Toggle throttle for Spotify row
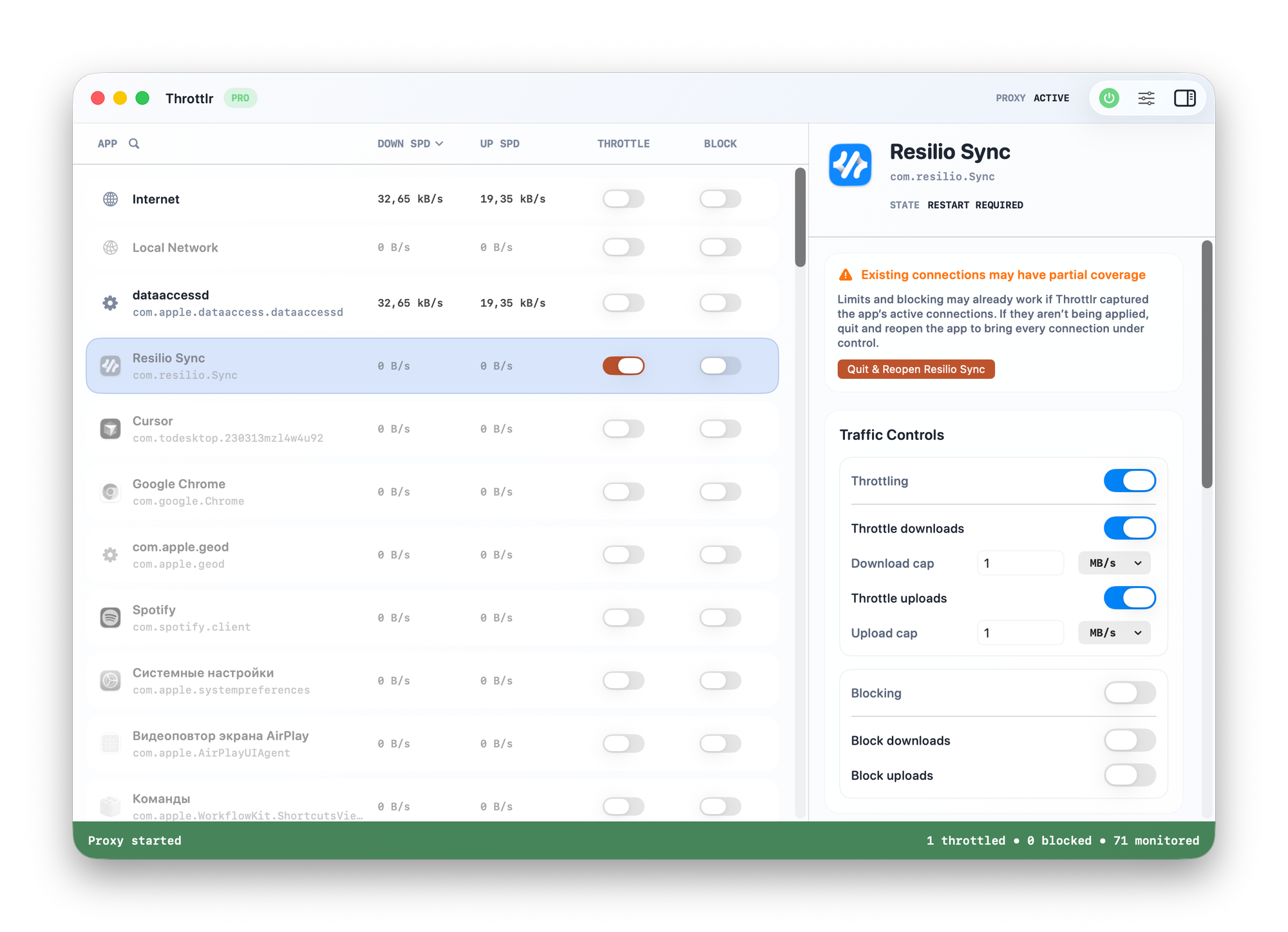 [x=623, y=618]
